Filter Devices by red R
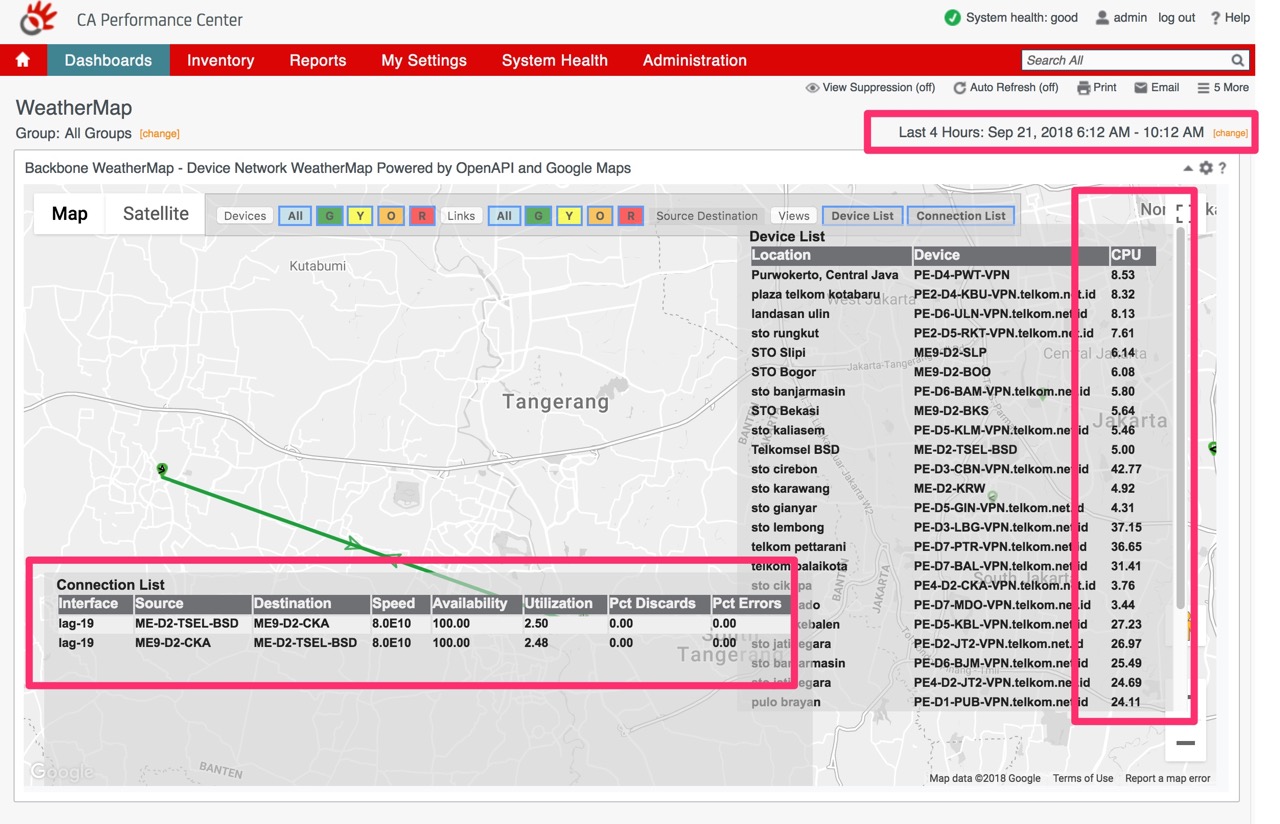 422,216
